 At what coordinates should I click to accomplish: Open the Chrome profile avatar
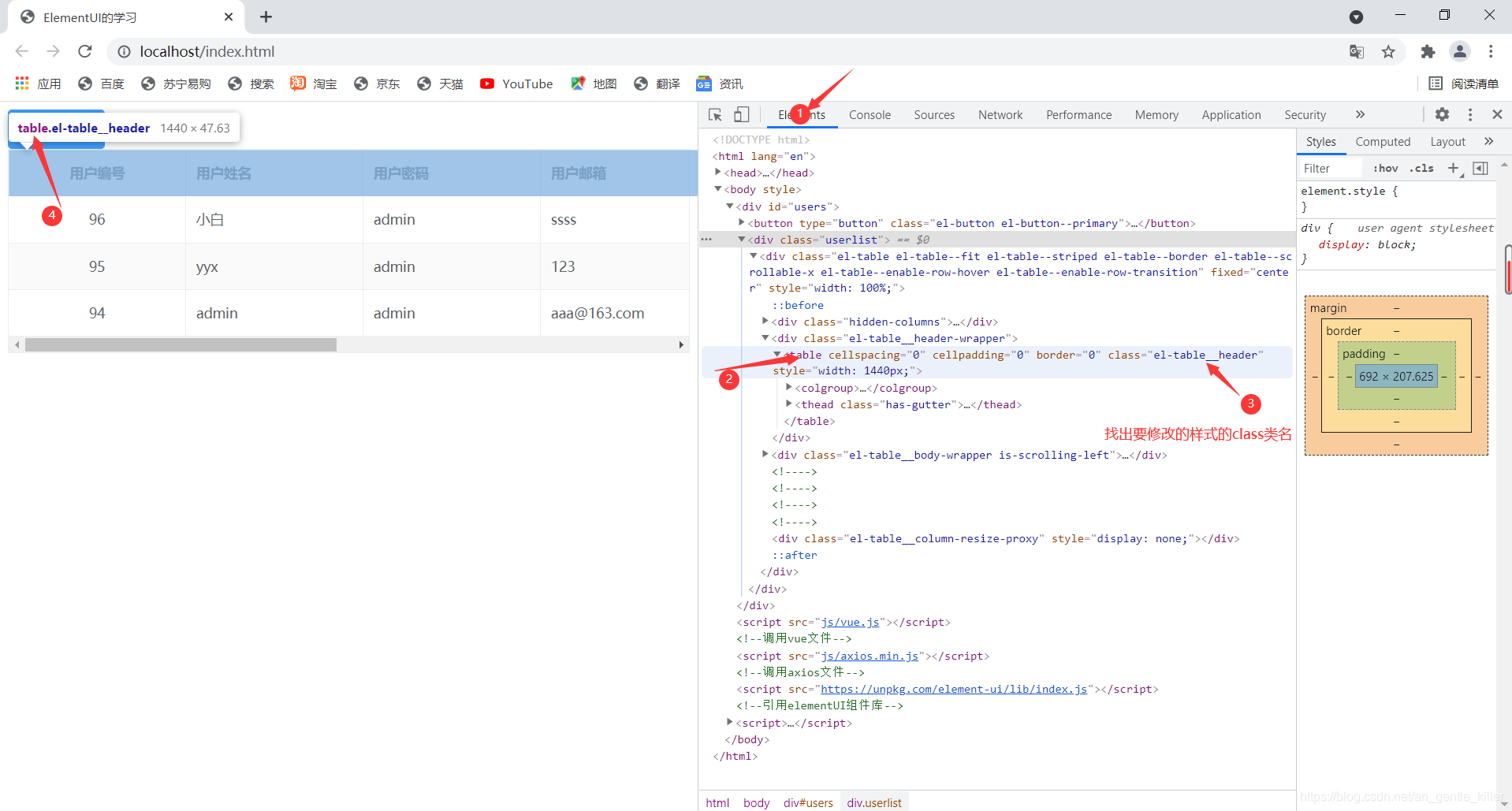[1460, 51]
